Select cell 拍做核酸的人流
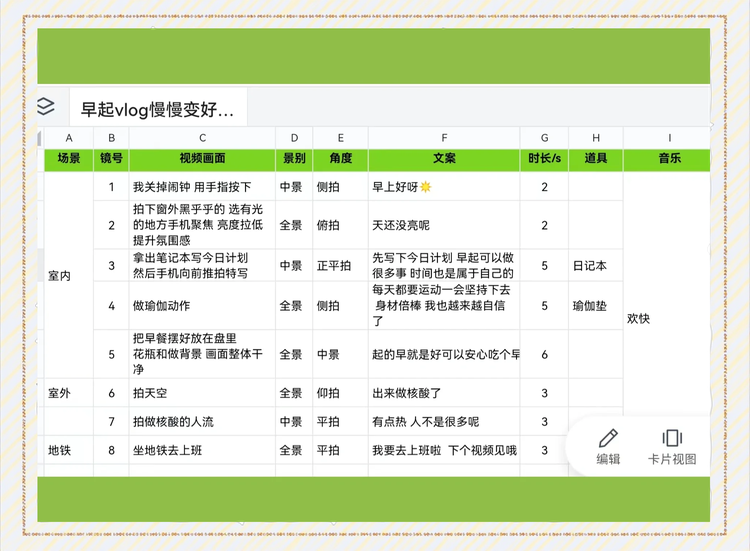This screenshot has width=750, height=551. tap(202, 421)
